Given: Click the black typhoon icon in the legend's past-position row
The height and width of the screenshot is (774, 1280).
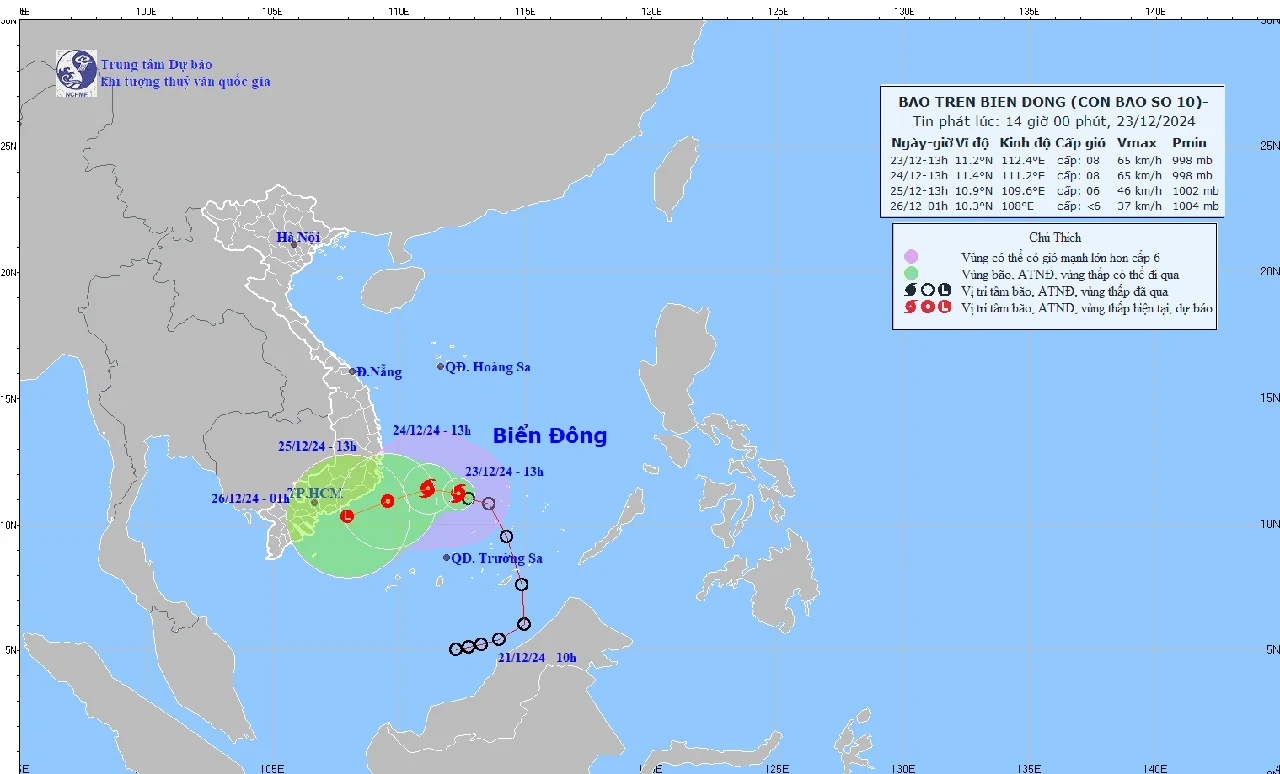Looking at the screenshot, I should (909, 291).
